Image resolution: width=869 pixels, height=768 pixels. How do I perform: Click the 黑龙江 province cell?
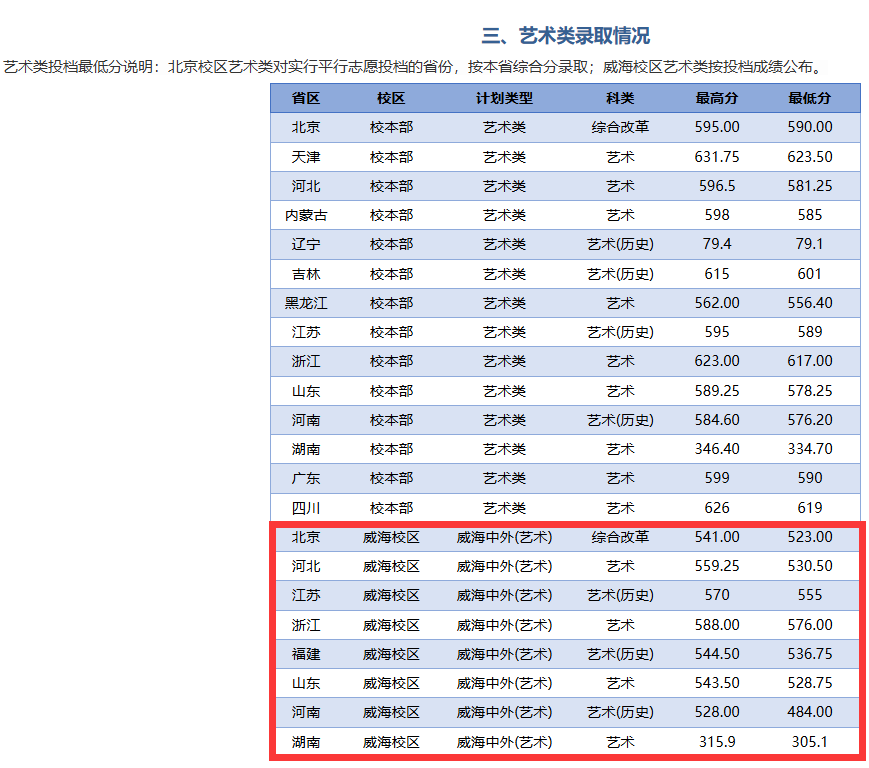pyautogui.click(x=306, y=303)
